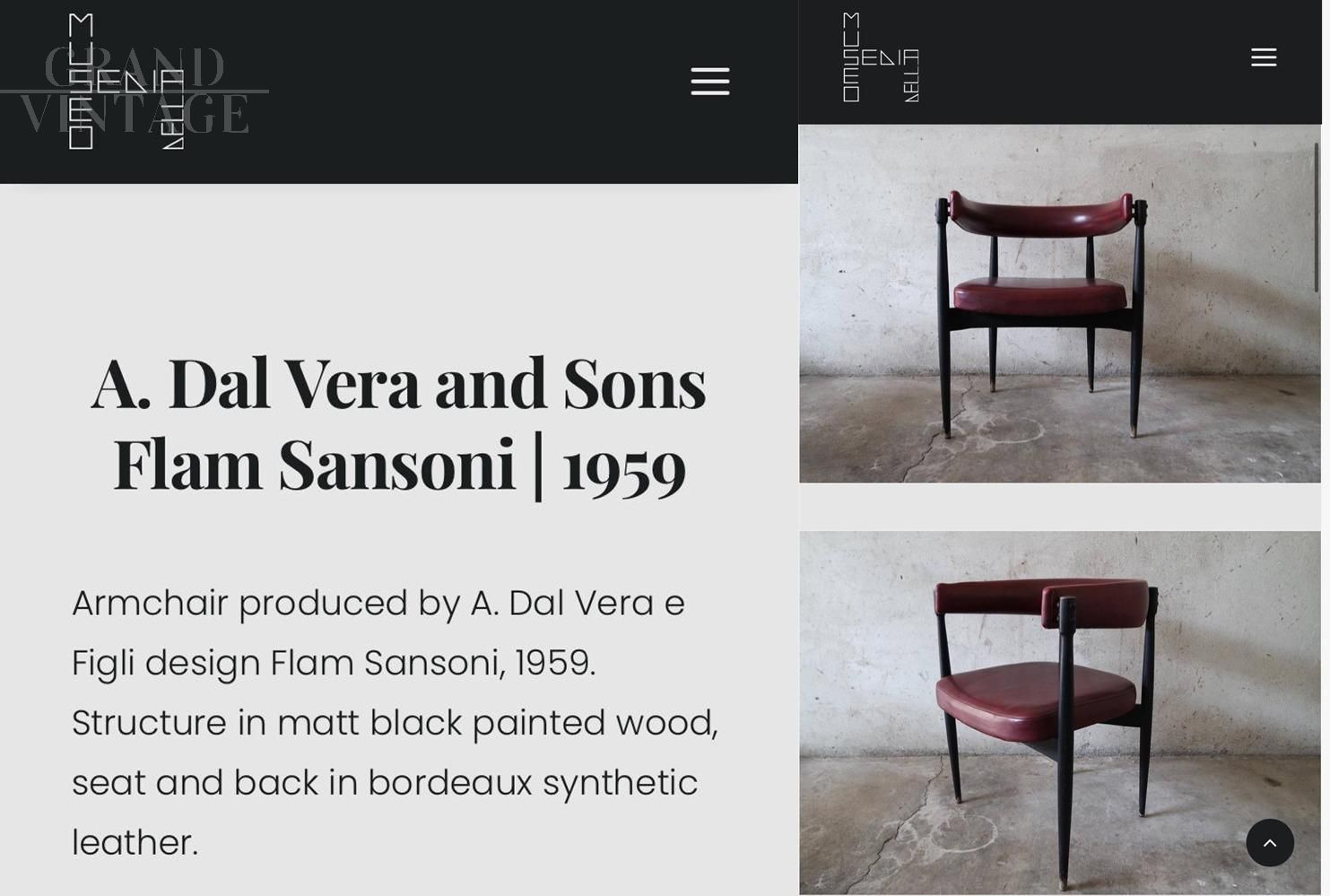Open the hamburger menu in the right header
This screenshot has width=1330, height=896.
click(1263, 57)
